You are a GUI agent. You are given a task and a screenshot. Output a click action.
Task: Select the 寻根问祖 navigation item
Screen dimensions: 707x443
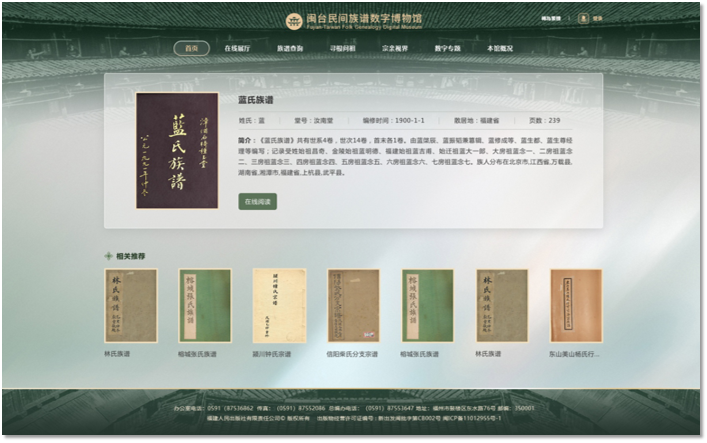(343, 48)
